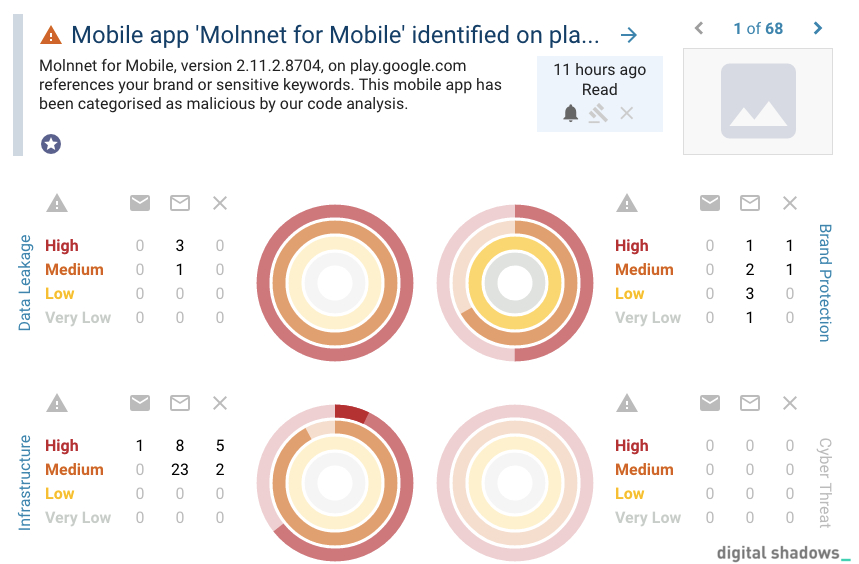Dismiss alert with X in status box
859x564 pixels.
point(627,113)
